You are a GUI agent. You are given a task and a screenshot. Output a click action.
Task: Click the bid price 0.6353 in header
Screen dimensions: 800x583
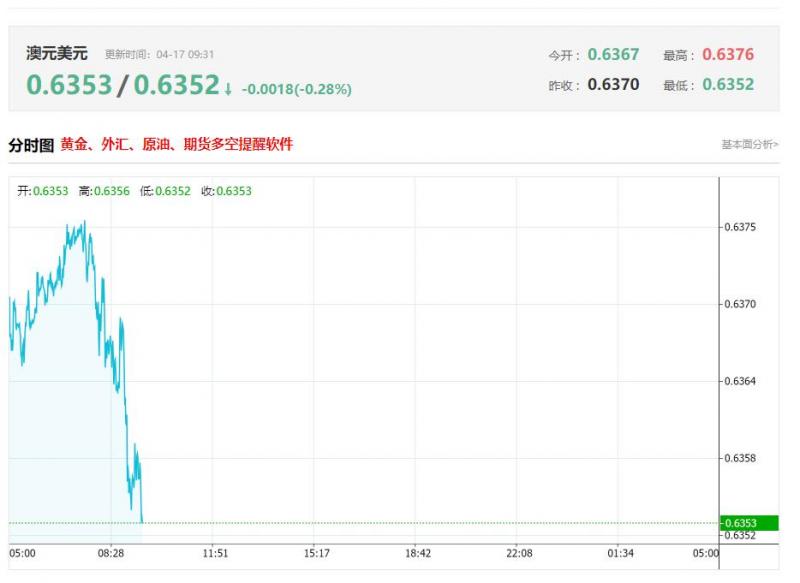pyautogui.click(x=69, y=85)
